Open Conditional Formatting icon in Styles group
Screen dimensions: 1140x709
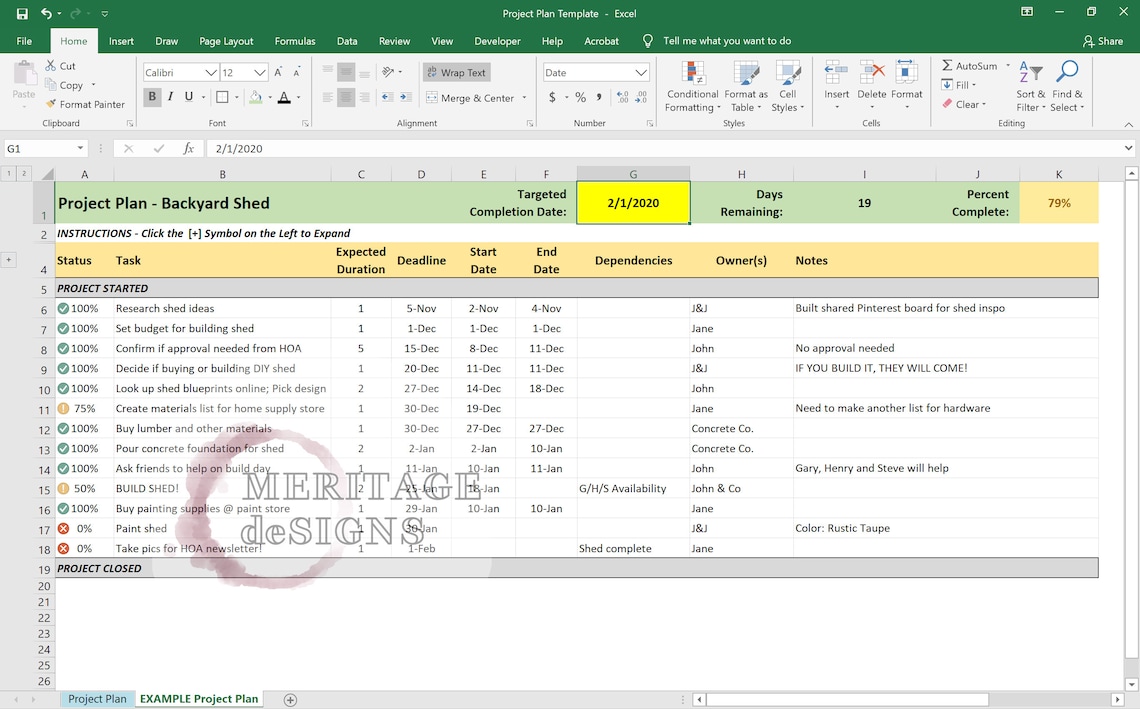coord(693,73)
